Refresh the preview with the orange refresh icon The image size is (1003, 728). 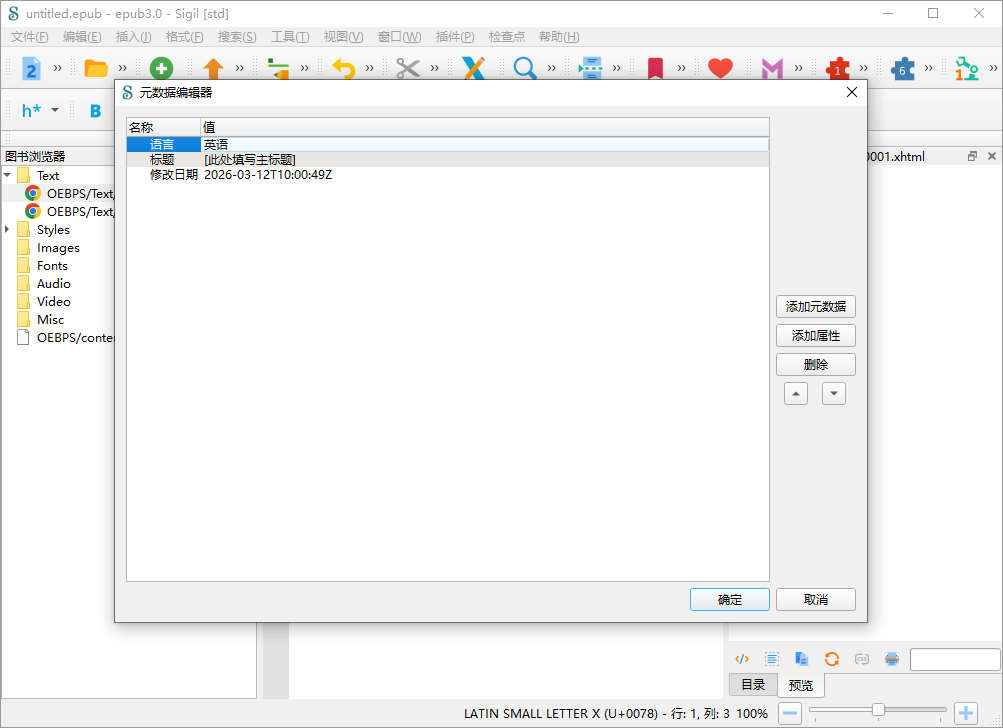[x=831, y=658]
